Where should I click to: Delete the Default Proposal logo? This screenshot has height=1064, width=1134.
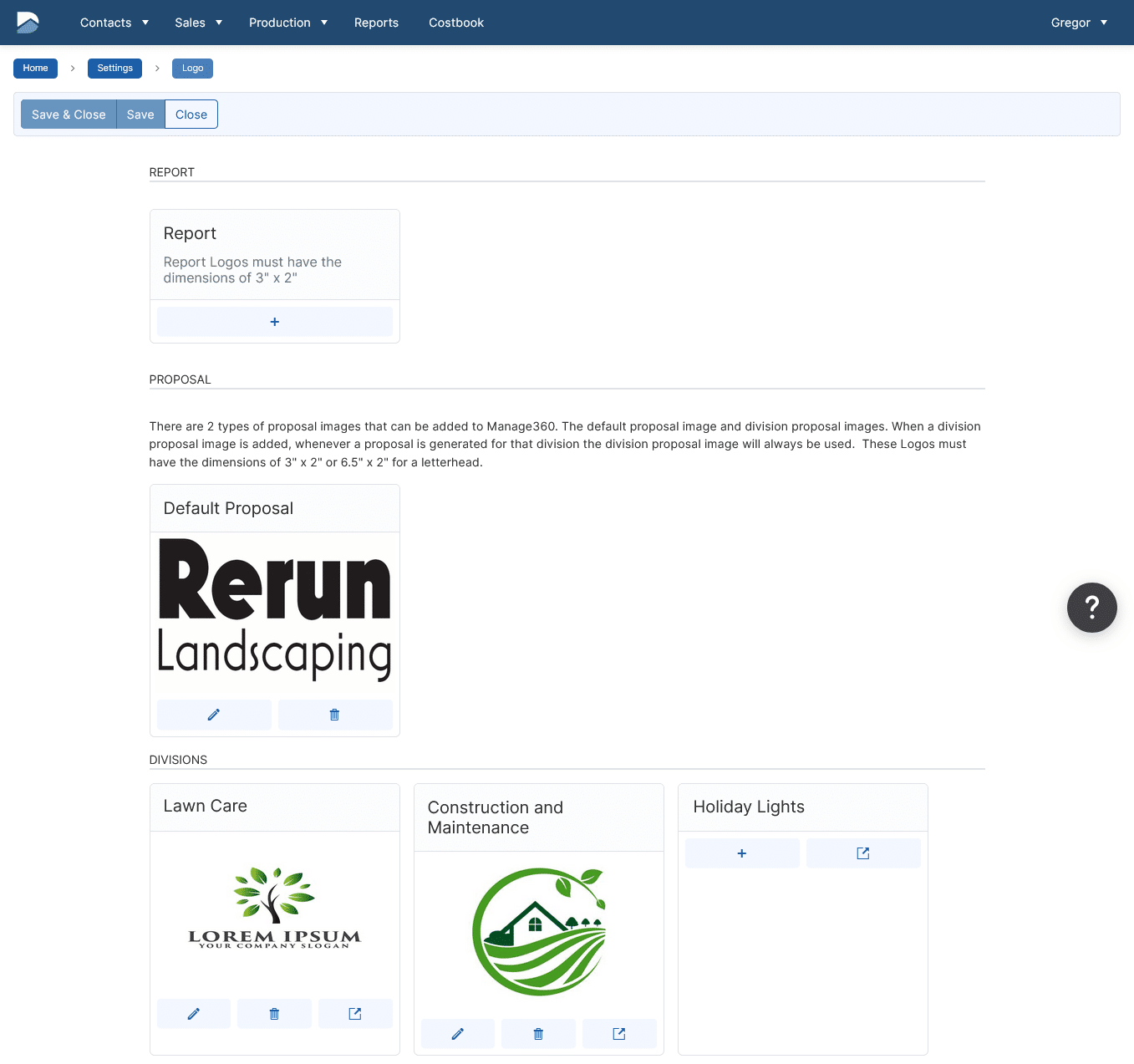click(335, 715)
